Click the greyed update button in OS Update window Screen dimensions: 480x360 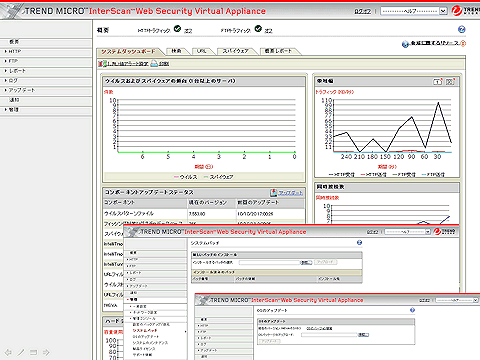[269, 341]
